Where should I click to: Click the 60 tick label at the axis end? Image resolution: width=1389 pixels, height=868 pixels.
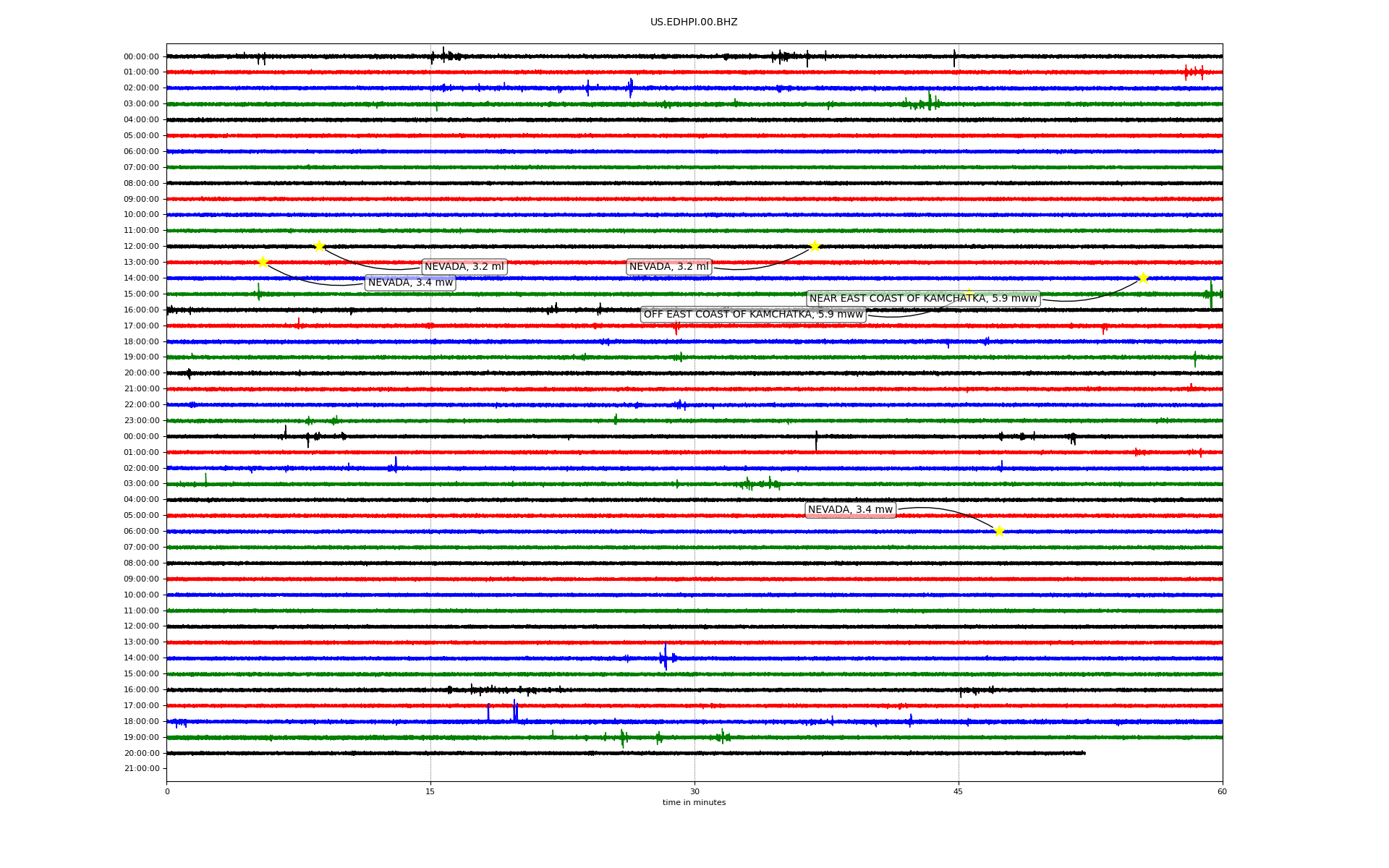(x=1222, y=792)
